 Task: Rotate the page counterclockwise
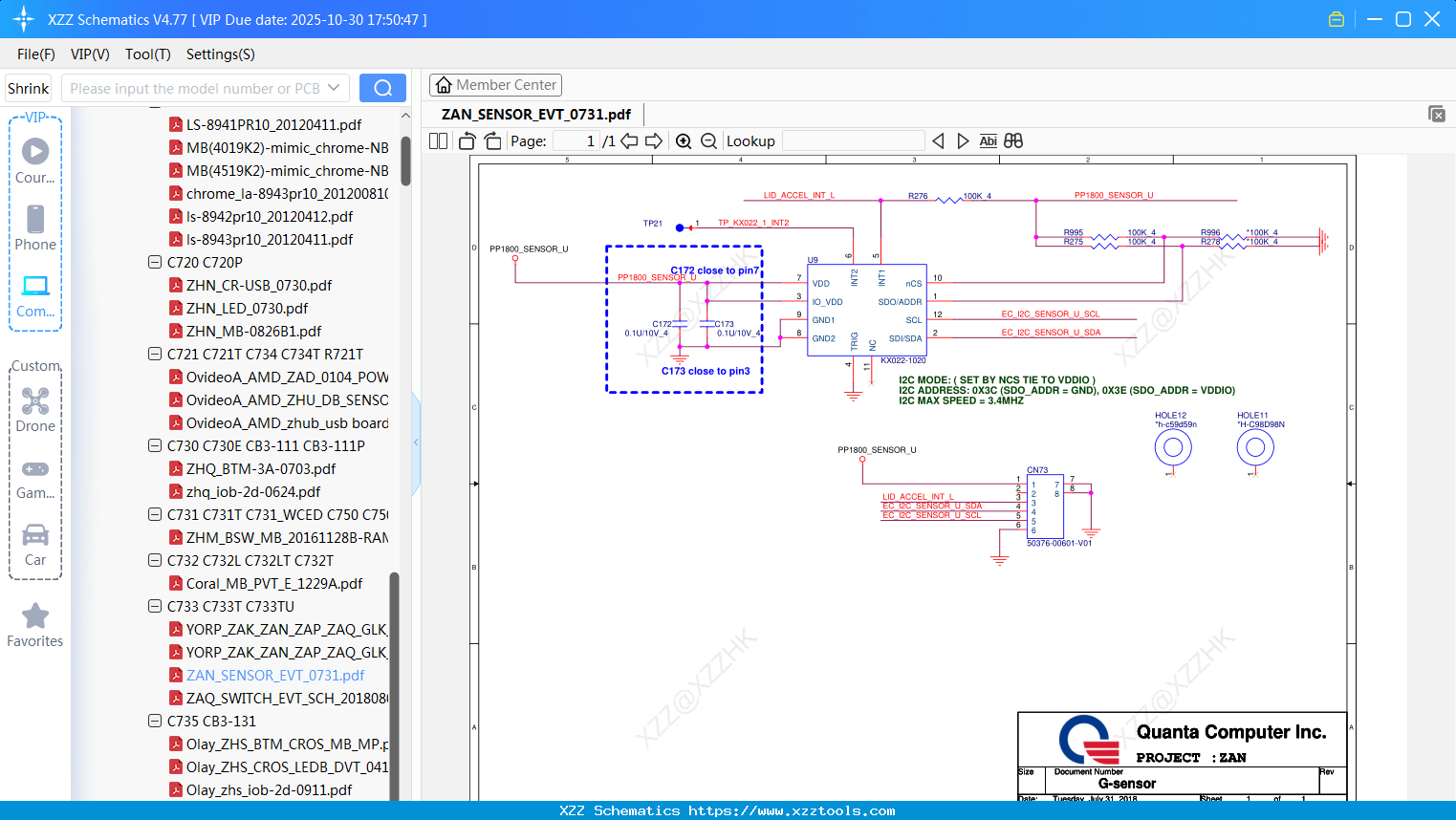(467, 141)
